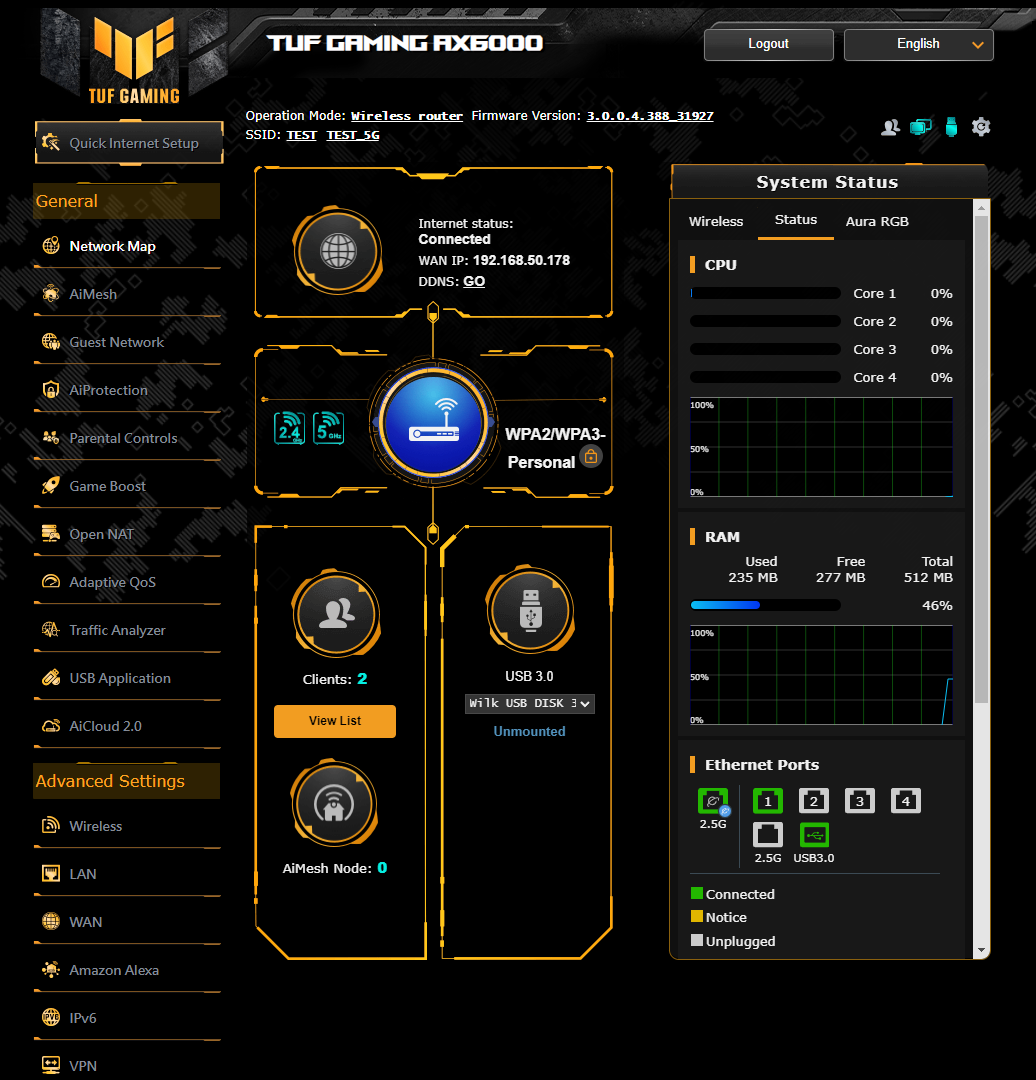This screenshot has height=1080, width=1036.
Task: Click the TEST_5G SSID link
Action: 353,135
